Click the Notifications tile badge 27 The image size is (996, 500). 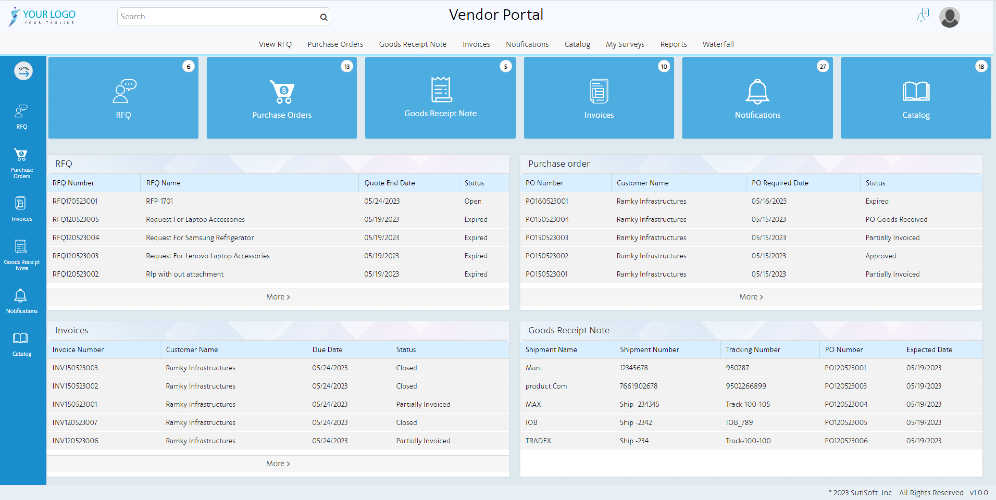(823, 67)
